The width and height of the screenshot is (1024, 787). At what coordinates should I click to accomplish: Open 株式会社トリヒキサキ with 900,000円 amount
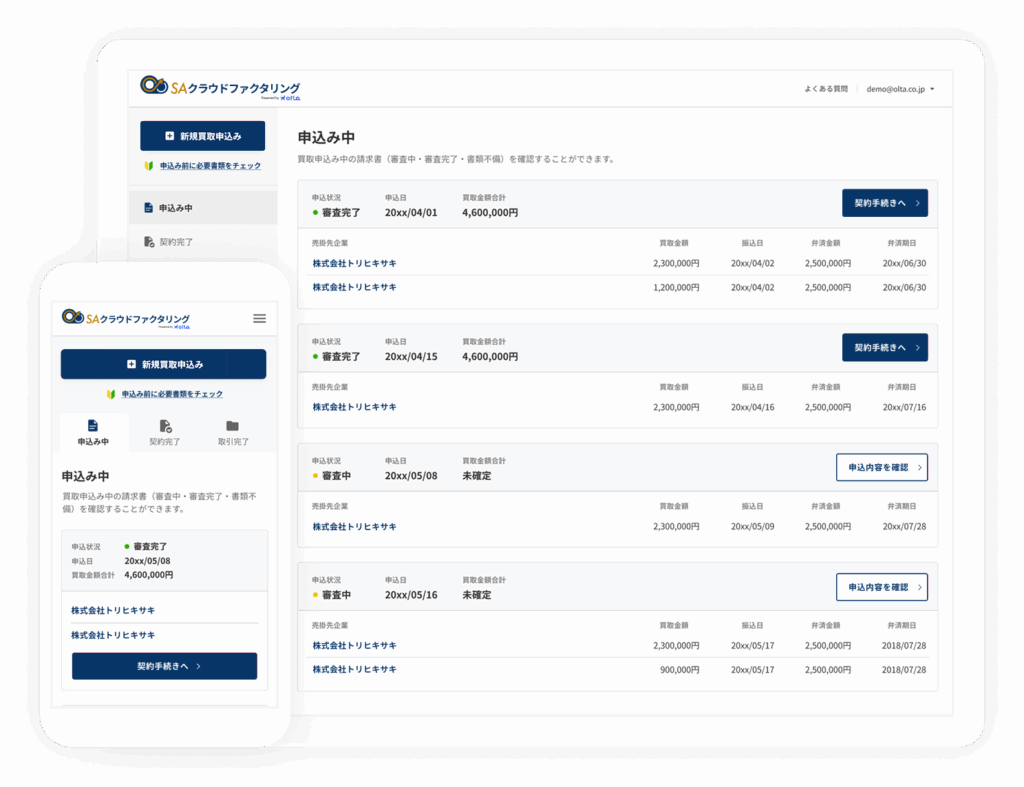pos(355,669)
